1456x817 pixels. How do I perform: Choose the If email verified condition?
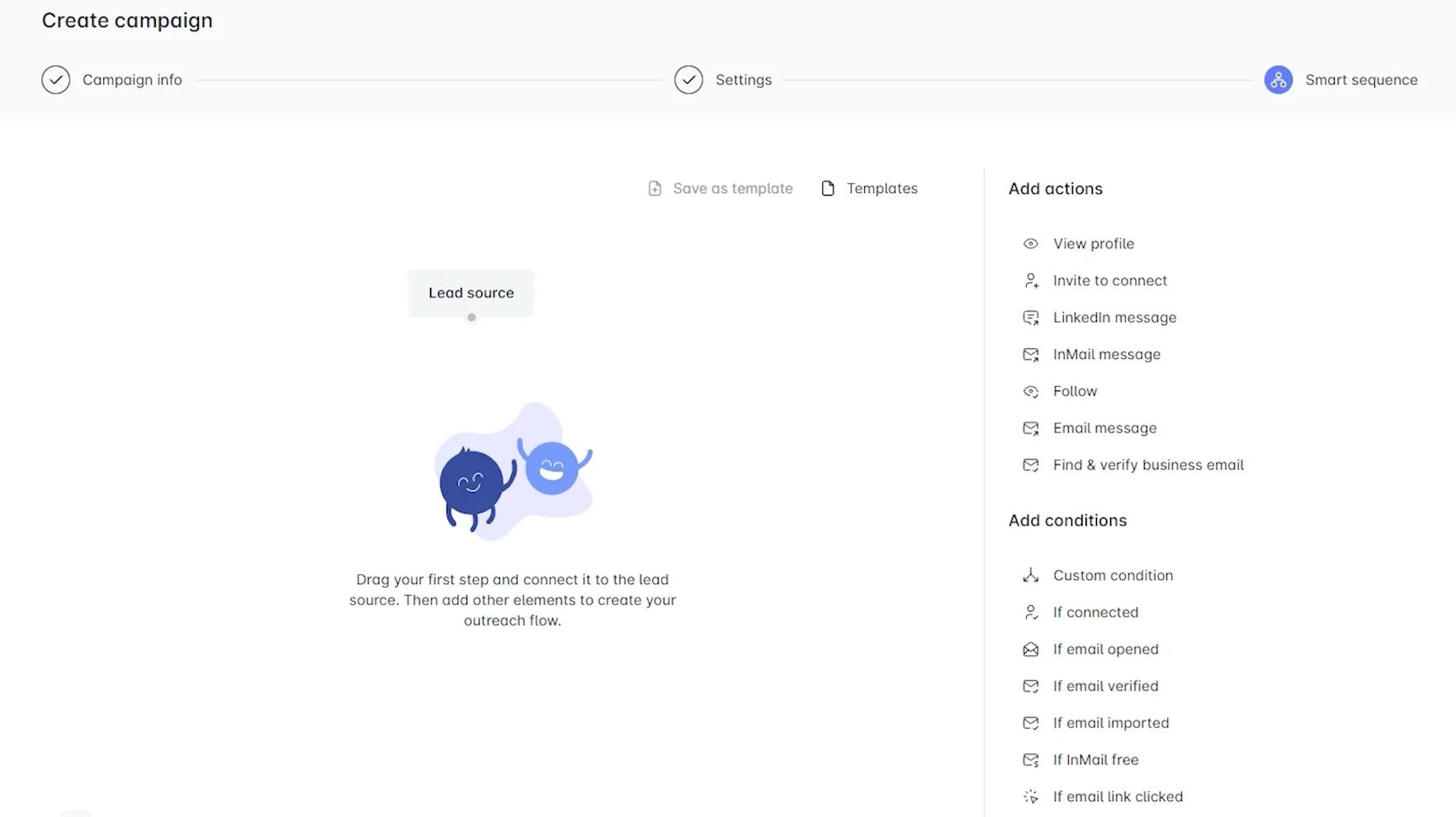[x=1090, y=686]
